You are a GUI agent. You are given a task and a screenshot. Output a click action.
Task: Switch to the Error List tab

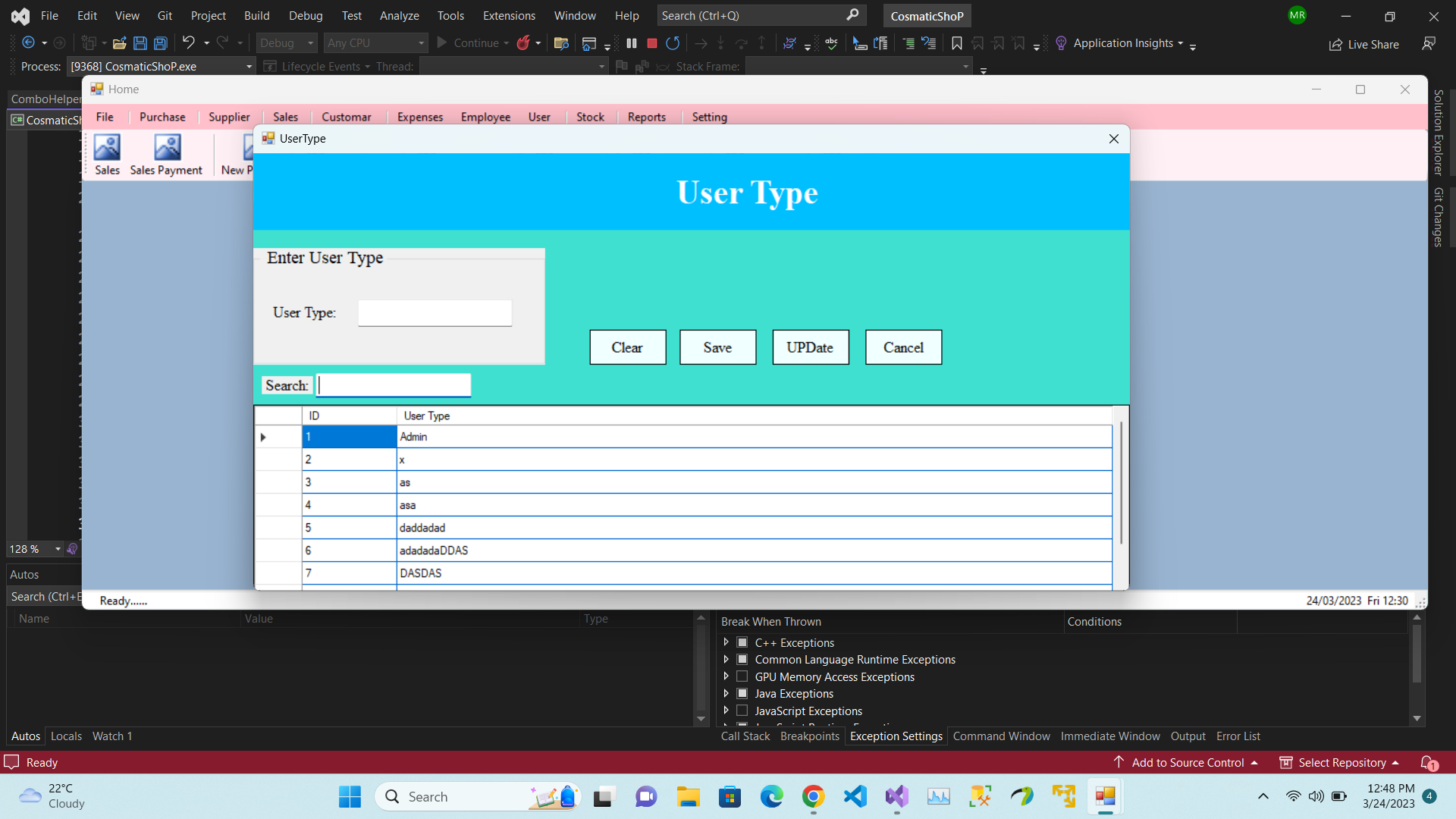coord(1238,736)
